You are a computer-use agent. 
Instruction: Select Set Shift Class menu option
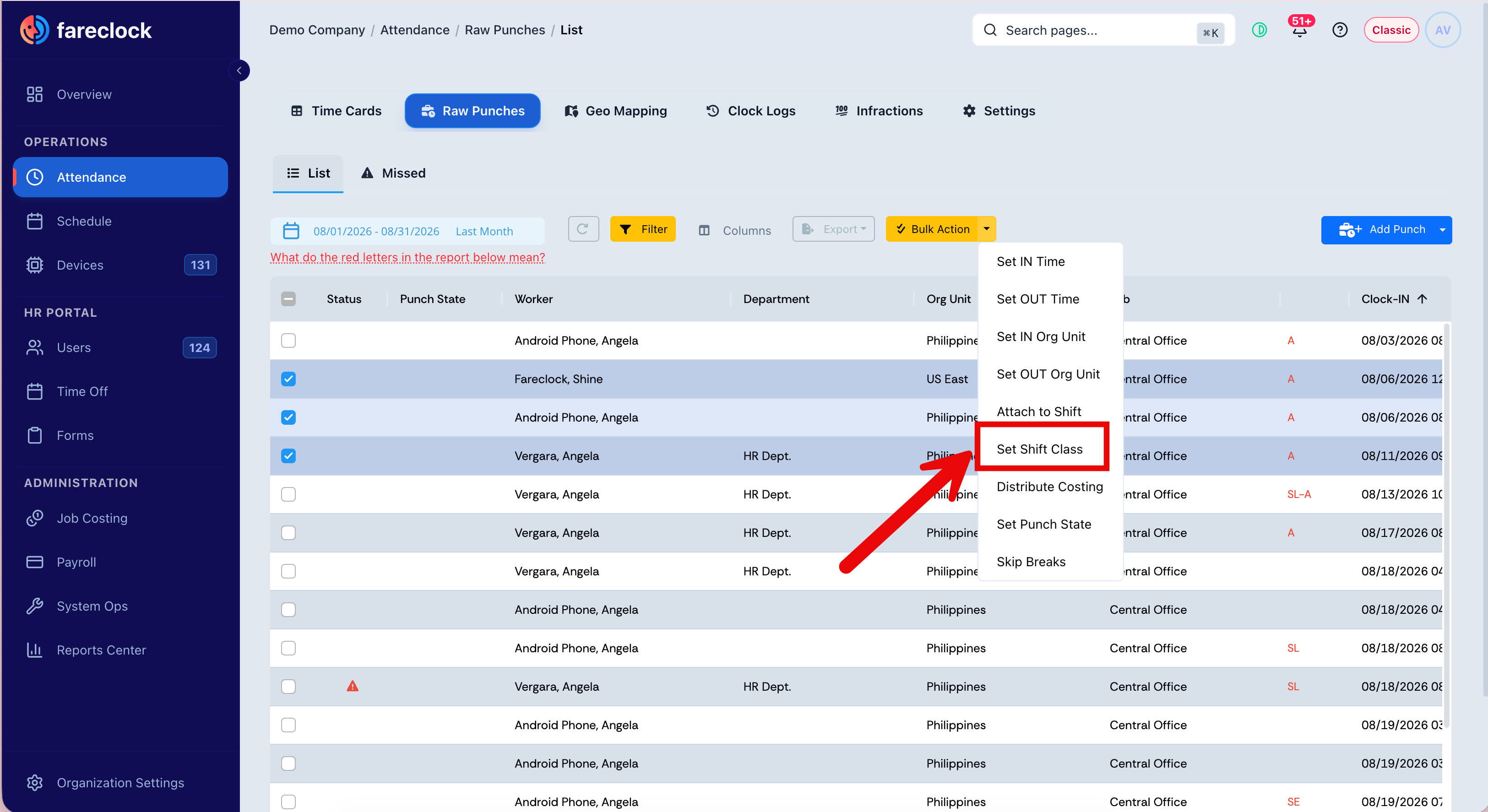tap(1040, 449)
